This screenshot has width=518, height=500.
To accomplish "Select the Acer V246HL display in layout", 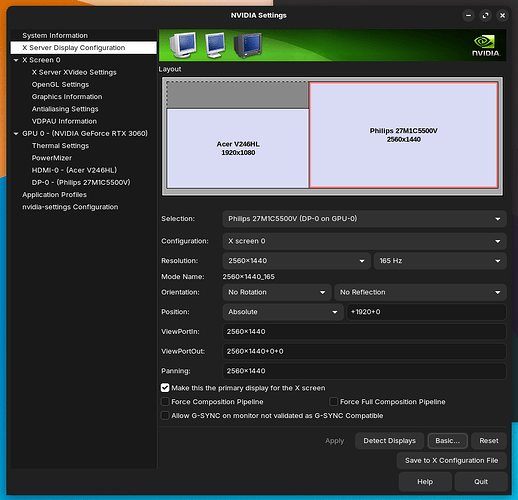I will click(238, 148).
